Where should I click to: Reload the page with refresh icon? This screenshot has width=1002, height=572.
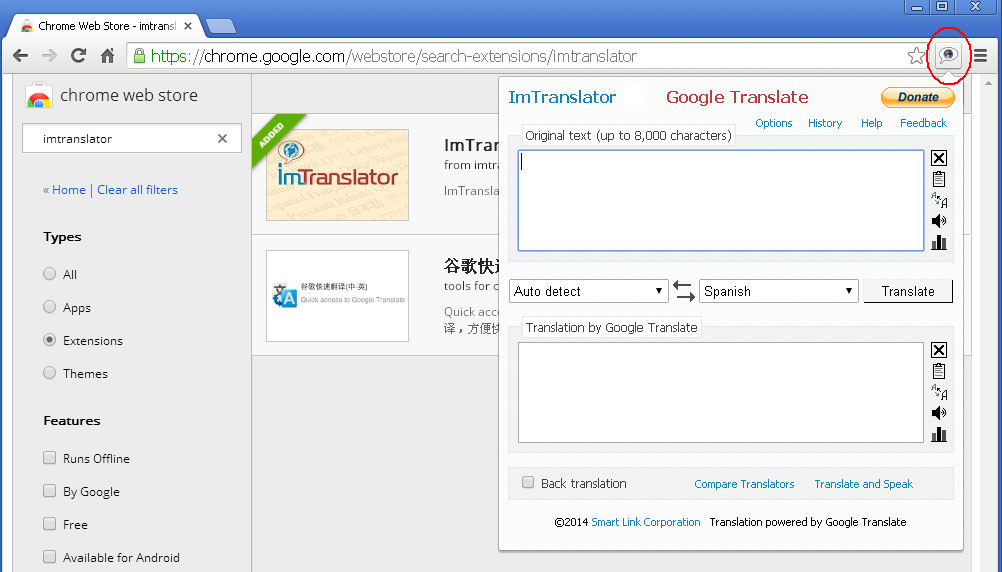coord(78,56)
